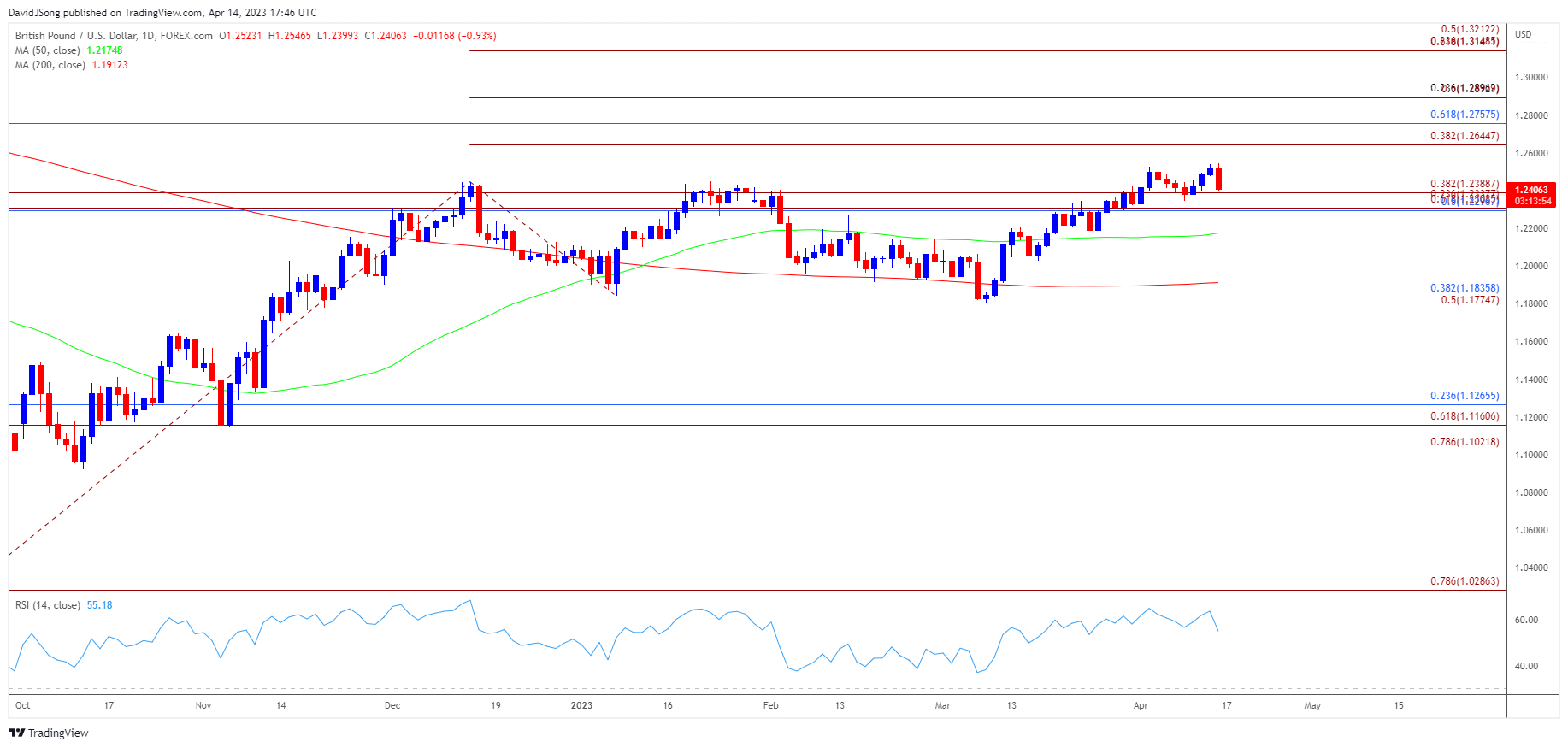
Task: Click the RSI 40.00 axis label
Action: tap(1526, 666)
